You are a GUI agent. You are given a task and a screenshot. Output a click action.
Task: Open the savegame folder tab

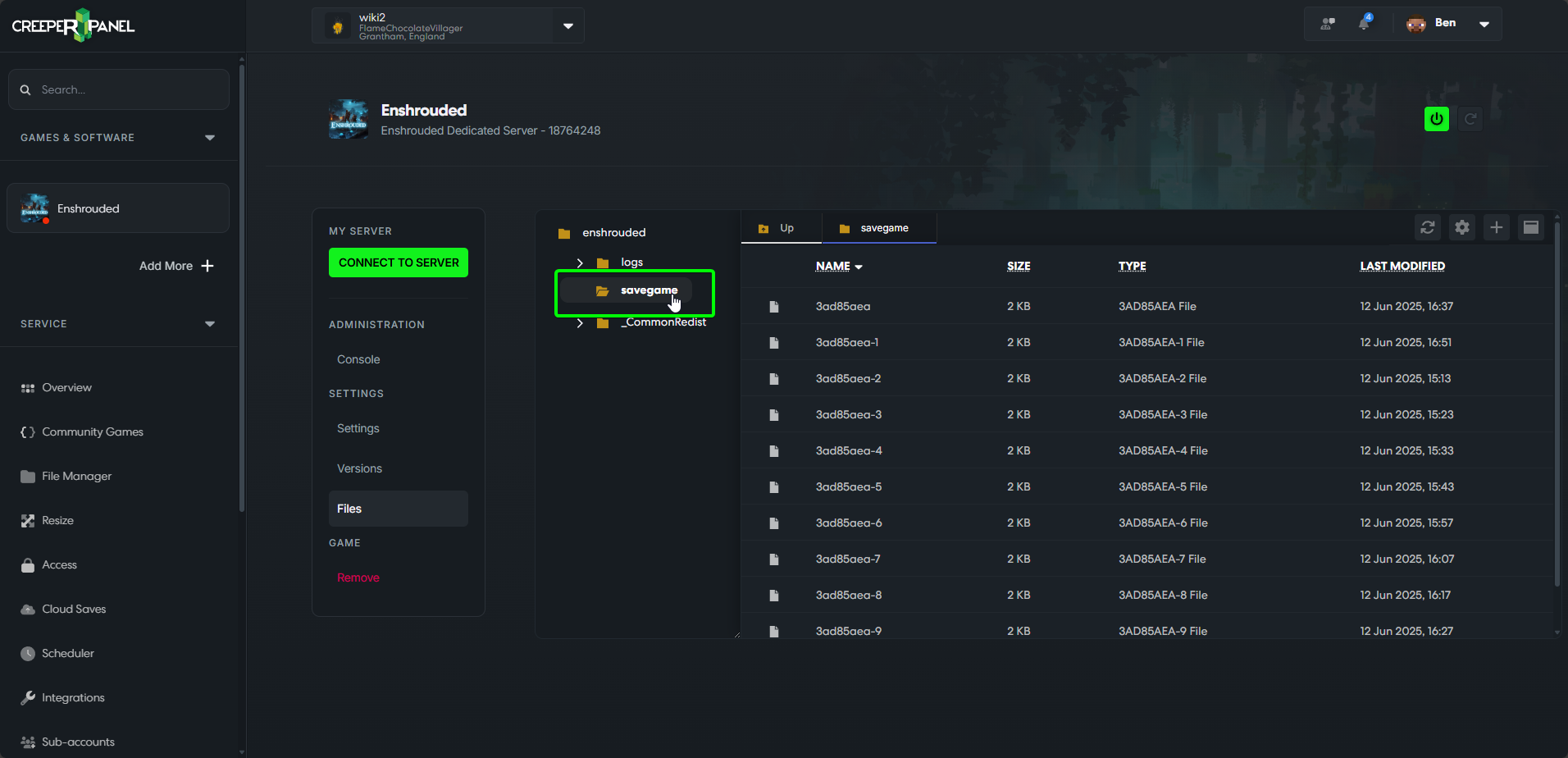(879, 228)
